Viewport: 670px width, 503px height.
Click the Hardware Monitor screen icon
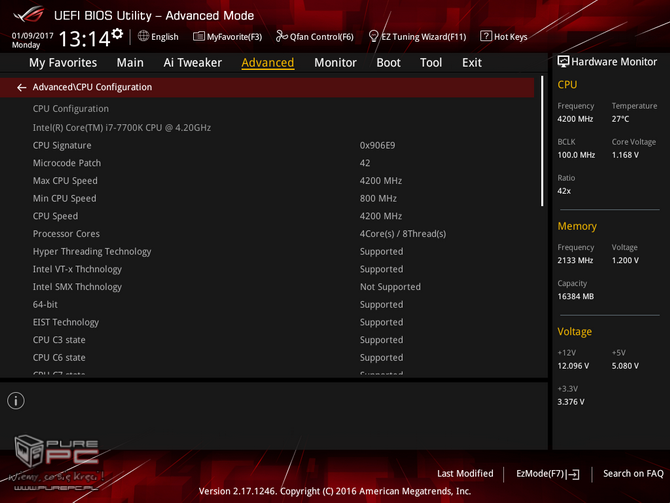pyautogui.click(x=563, y=62)
